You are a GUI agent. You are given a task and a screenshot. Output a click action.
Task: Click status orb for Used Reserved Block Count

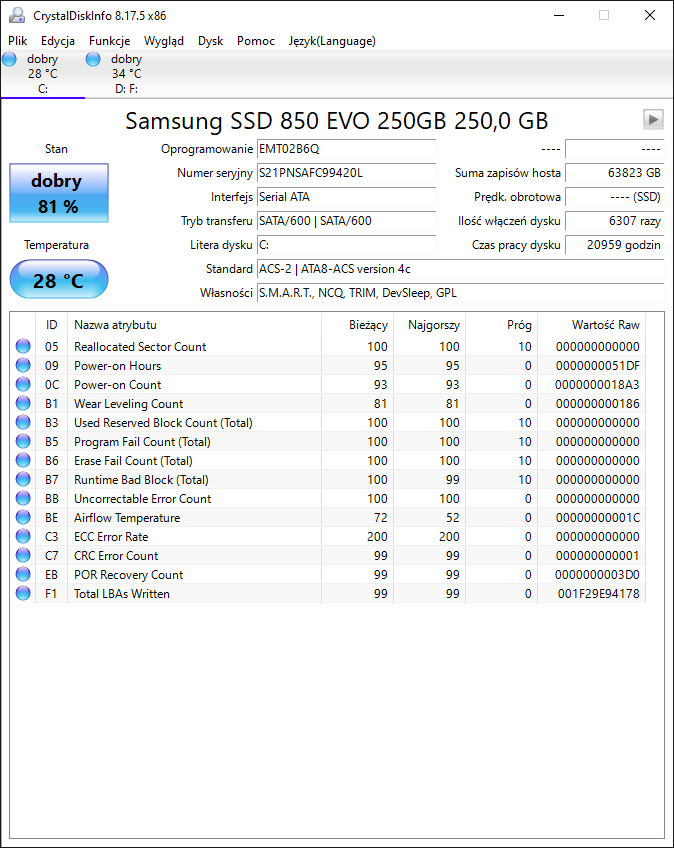[23, 422]
